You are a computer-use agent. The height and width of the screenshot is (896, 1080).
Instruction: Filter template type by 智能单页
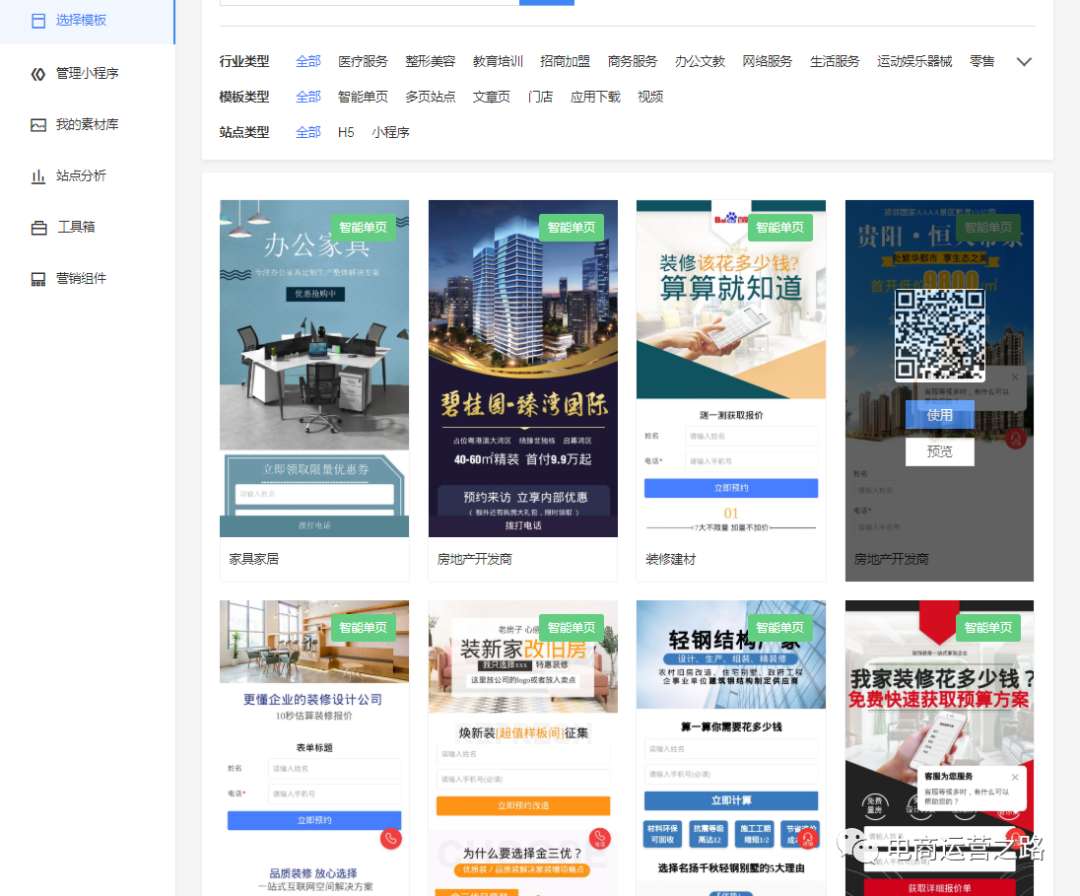[x=362, y=97]
